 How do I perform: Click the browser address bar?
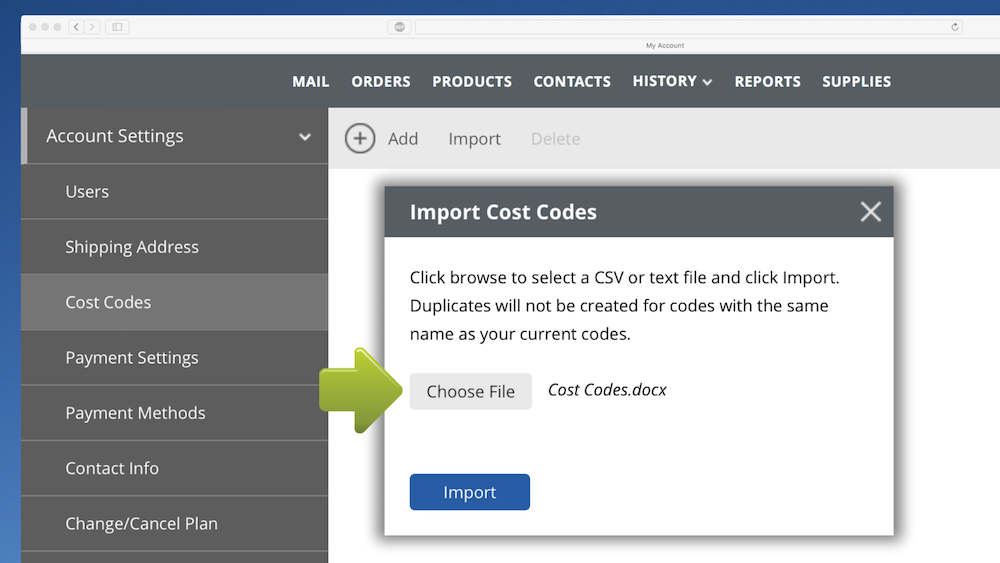689,27
